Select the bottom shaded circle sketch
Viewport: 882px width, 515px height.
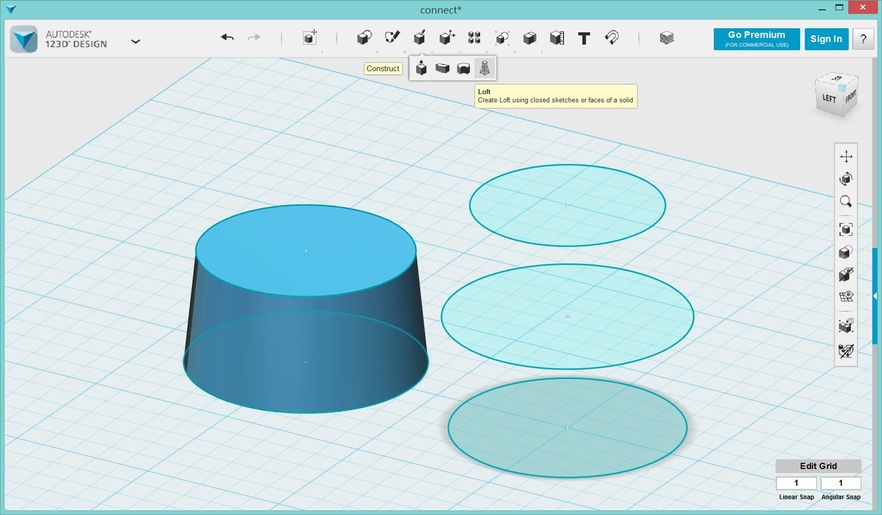click(568, 428)
